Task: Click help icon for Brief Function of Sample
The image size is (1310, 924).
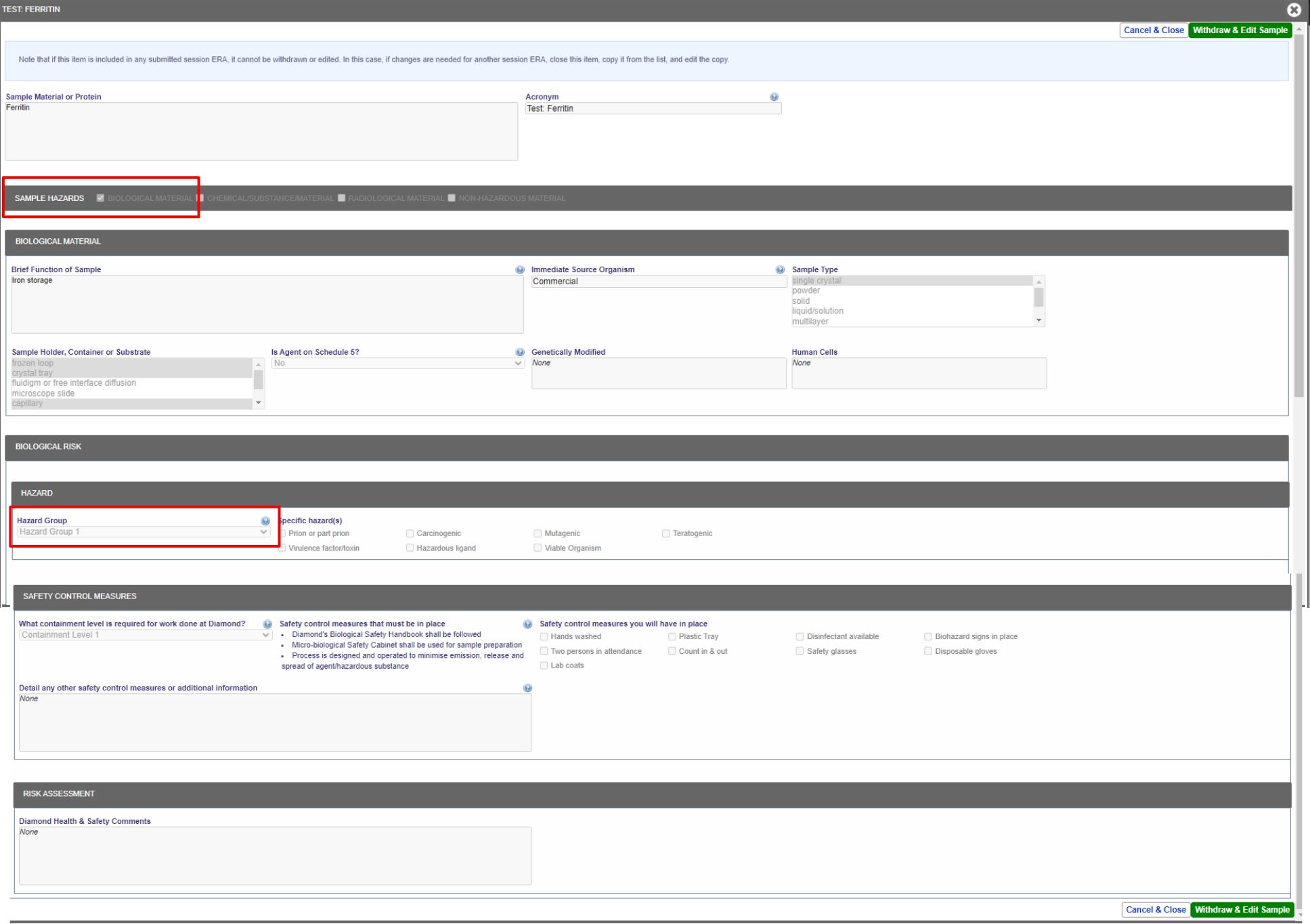Action: point(519,269)
